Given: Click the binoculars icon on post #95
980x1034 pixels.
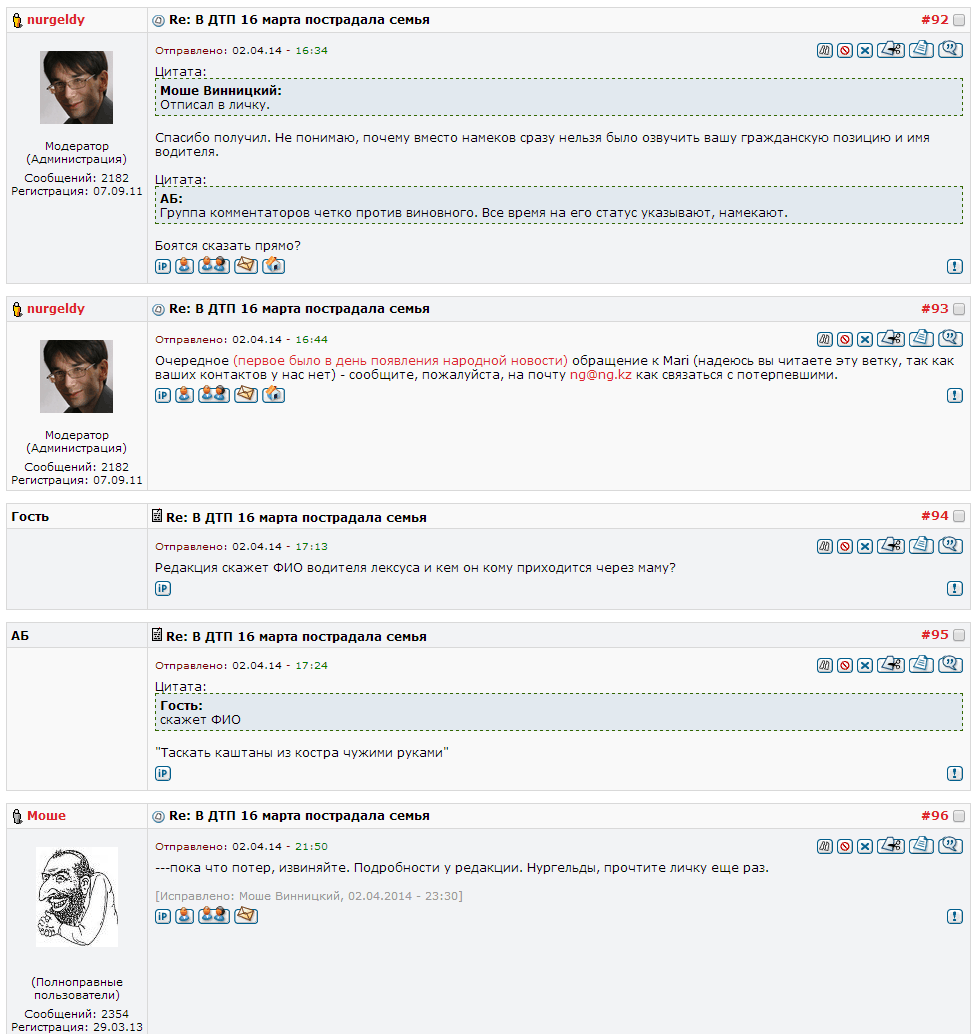Looking at the screenshot, I should (824, 665).
